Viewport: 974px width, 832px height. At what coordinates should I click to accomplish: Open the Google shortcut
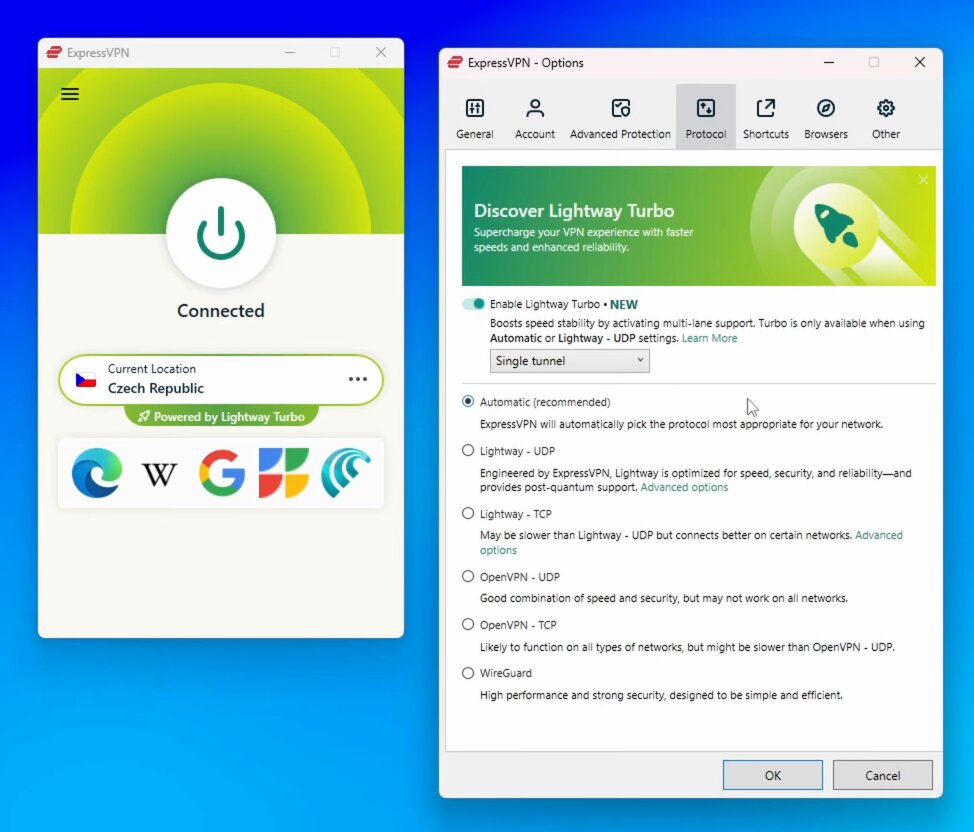pos(222,473)
